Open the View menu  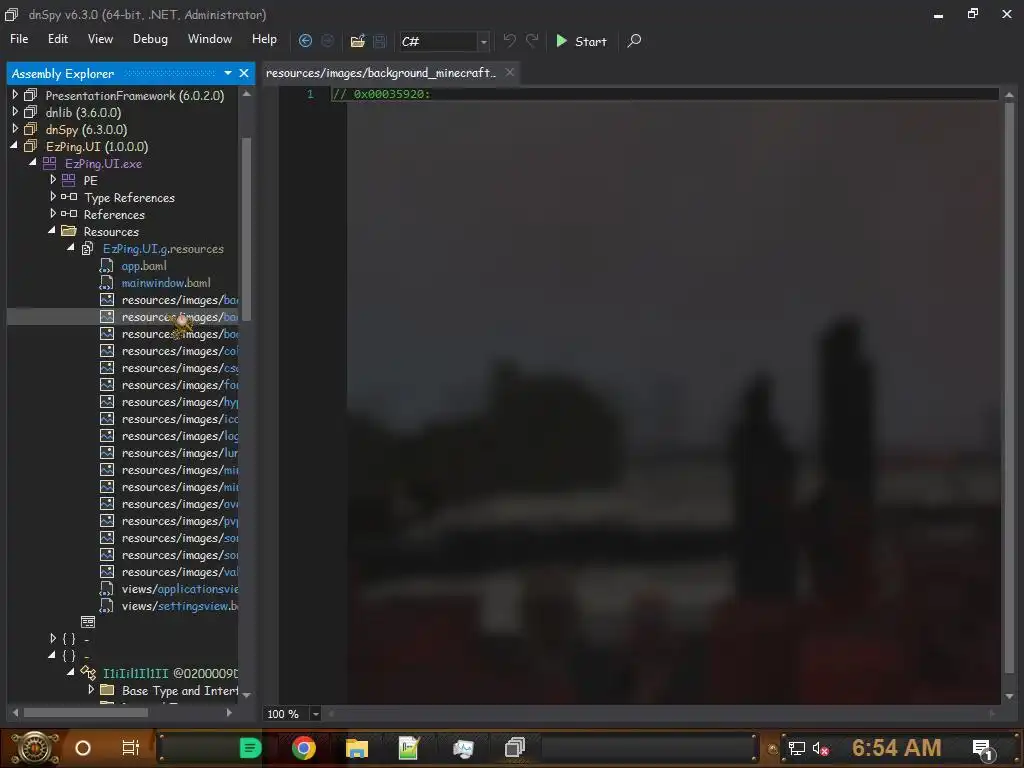tap(100, 39)
